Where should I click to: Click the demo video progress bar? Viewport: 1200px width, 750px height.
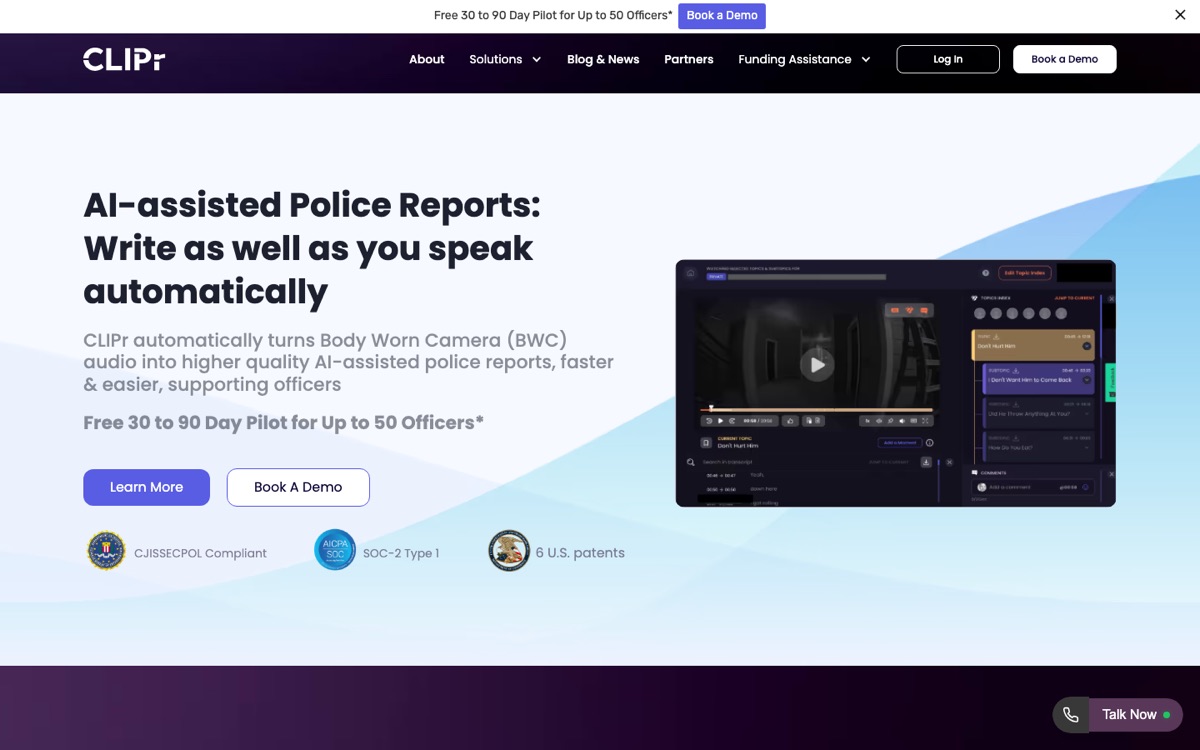[817, 410]
